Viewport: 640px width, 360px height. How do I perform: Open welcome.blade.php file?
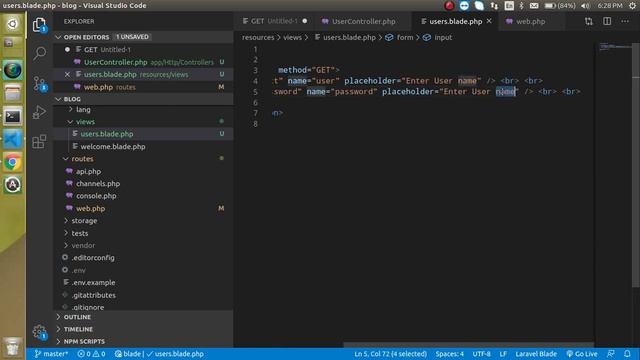143,147
